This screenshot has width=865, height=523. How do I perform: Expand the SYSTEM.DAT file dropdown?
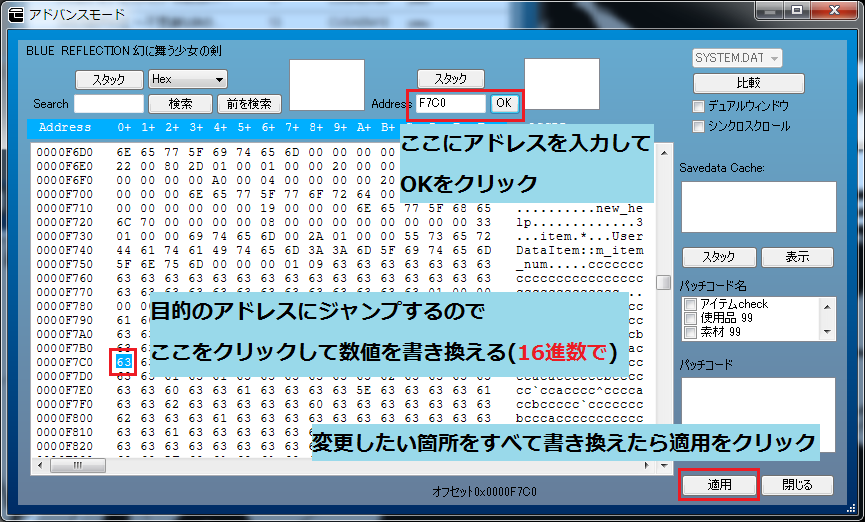tap(737, 58)
